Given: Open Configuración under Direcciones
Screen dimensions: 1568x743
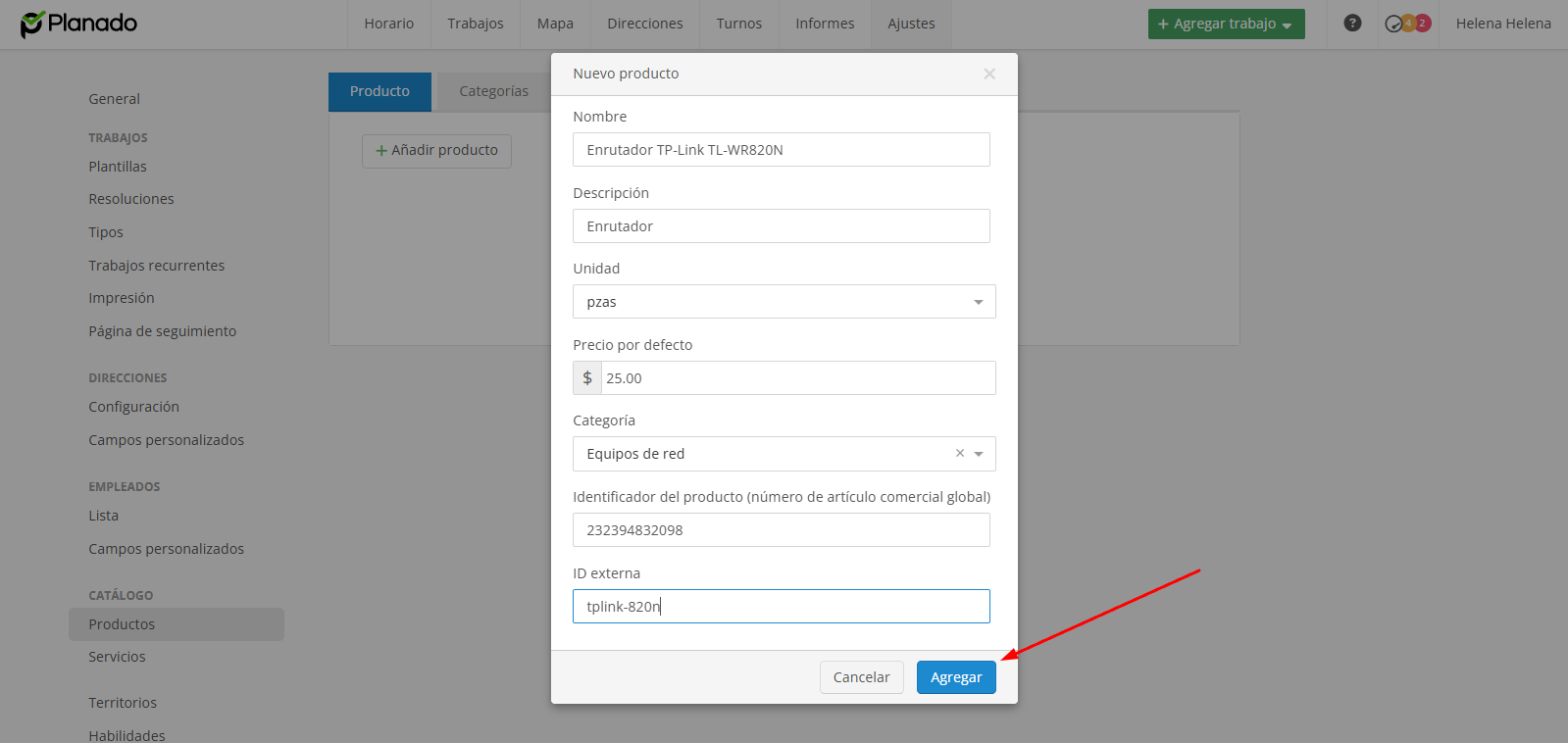Looking at the screenshot, I should click(133, 407).
